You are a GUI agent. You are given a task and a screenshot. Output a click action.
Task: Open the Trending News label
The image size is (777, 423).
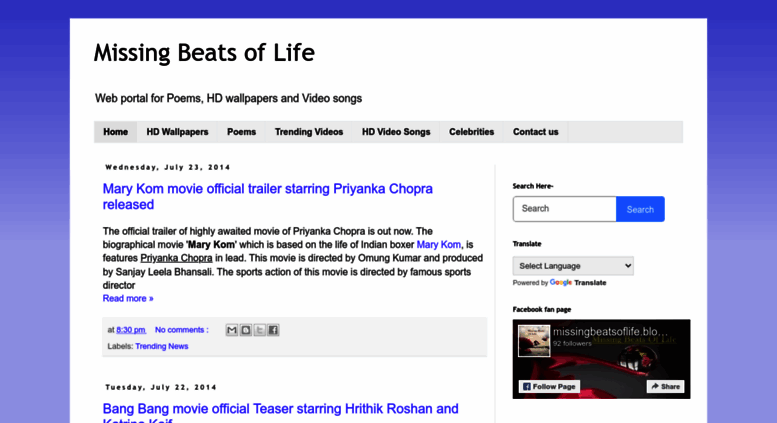(x=162, y=346)
